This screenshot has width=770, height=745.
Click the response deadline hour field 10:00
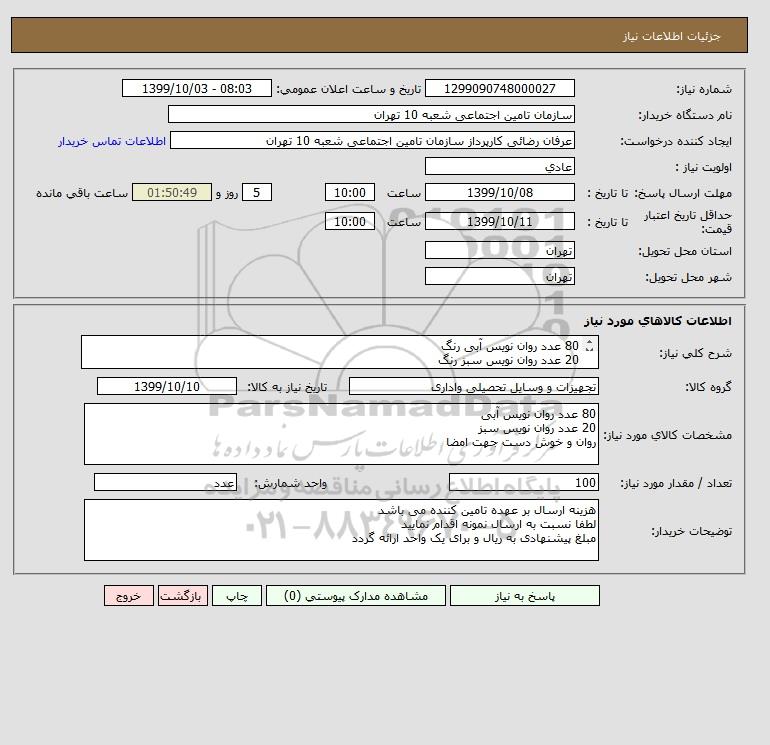click(350, 193)
